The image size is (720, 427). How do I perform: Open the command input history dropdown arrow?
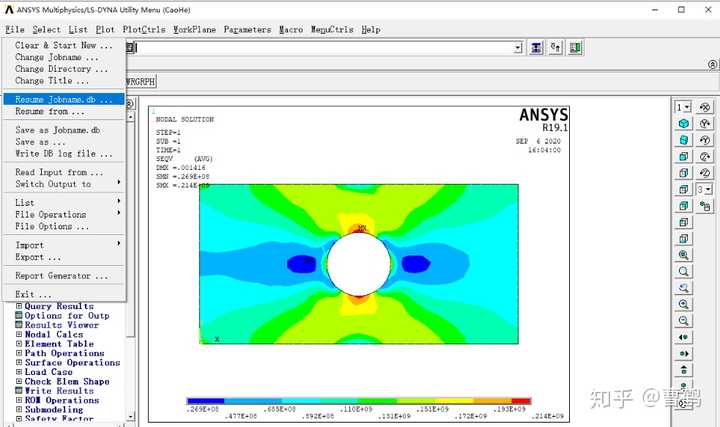click(518, 48)
